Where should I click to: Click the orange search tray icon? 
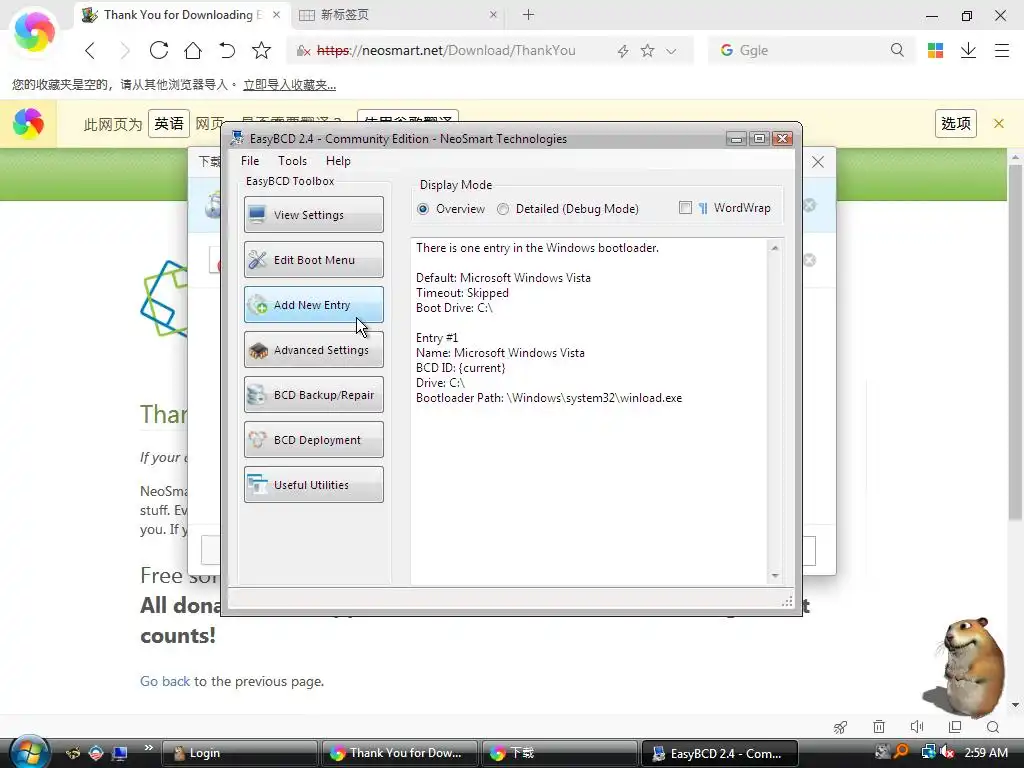pyautogui.click(x=901, y=752)
